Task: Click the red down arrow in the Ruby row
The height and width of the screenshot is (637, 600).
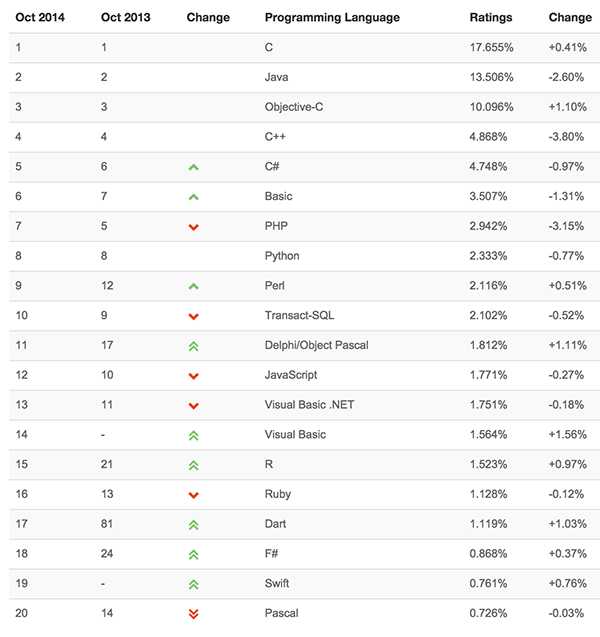Action: [x=194, y=495]
